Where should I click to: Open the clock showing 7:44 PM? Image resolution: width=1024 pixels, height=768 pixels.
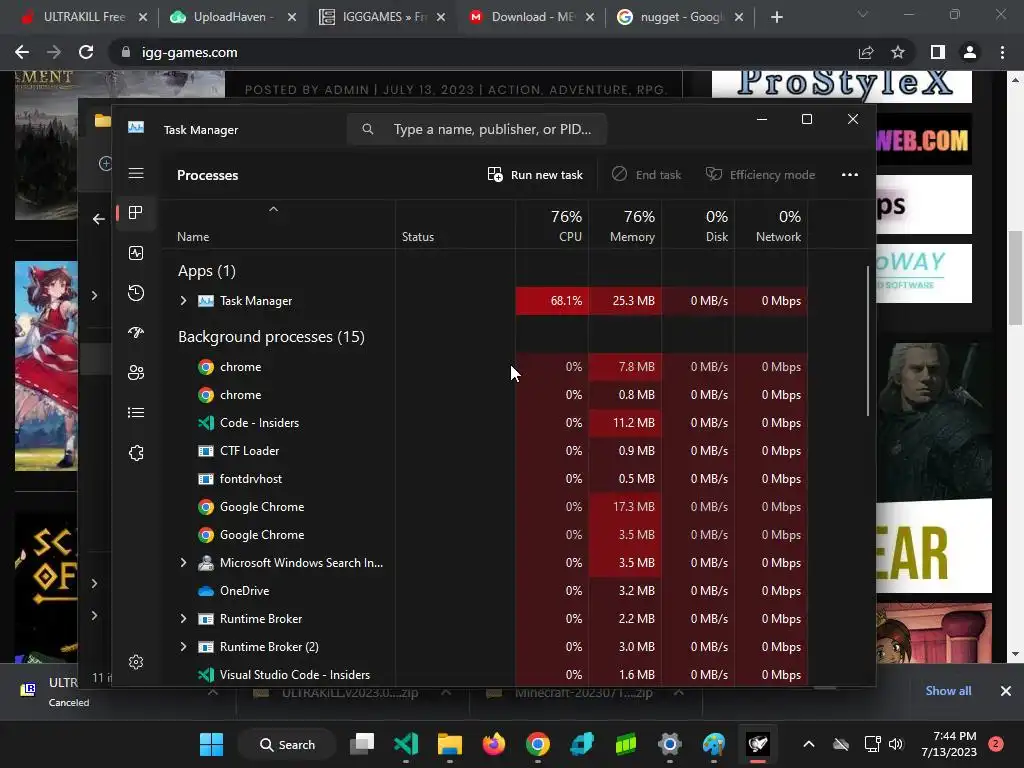tap(949, 744)
